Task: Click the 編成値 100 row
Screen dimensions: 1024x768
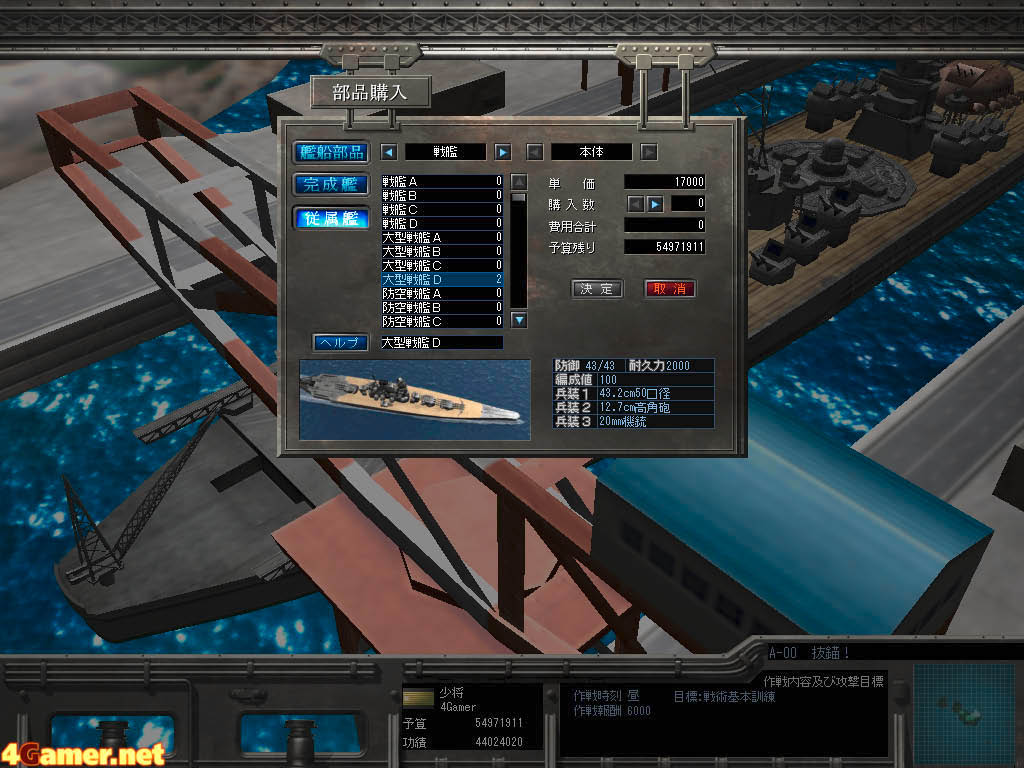Action: coord(633,379)
